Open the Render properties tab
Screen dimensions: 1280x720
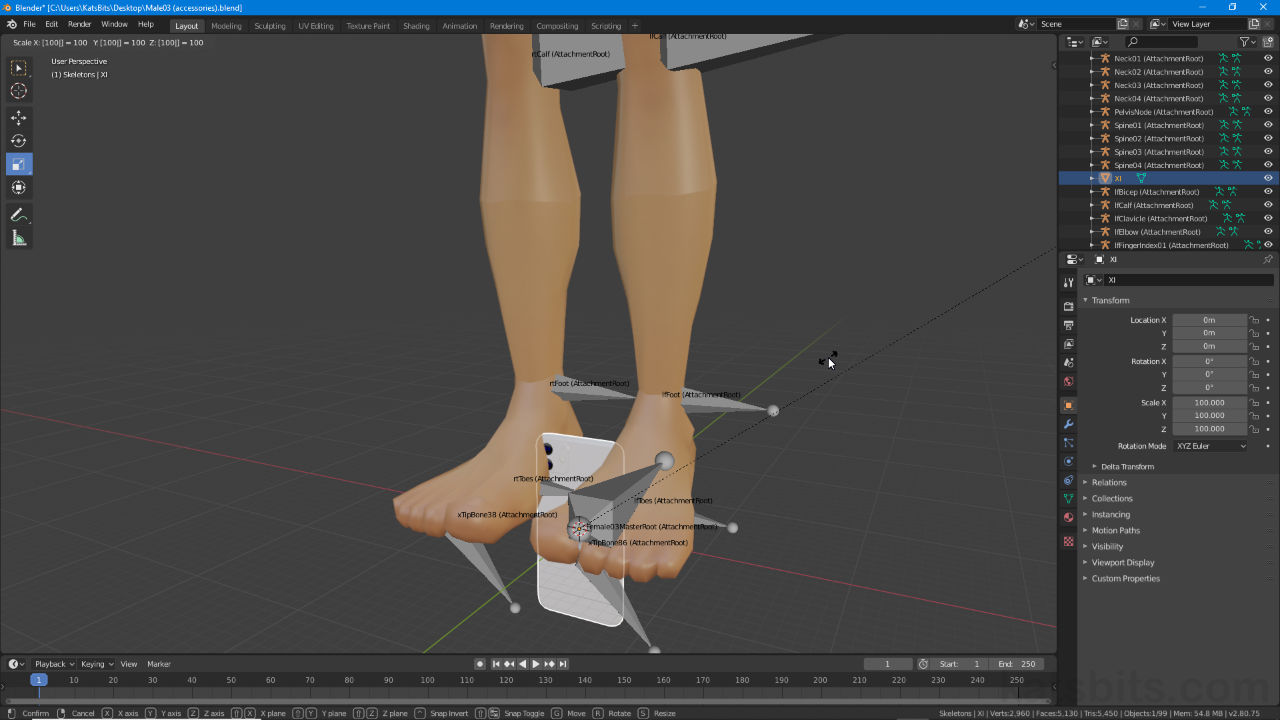pyautogui.click(x=1068, y=306)
